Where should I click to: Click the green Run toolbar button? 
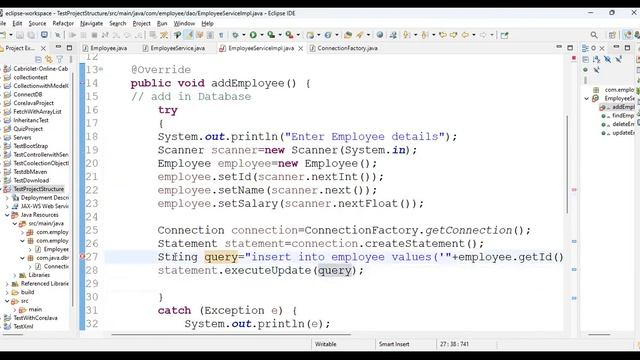pos(253,35)
